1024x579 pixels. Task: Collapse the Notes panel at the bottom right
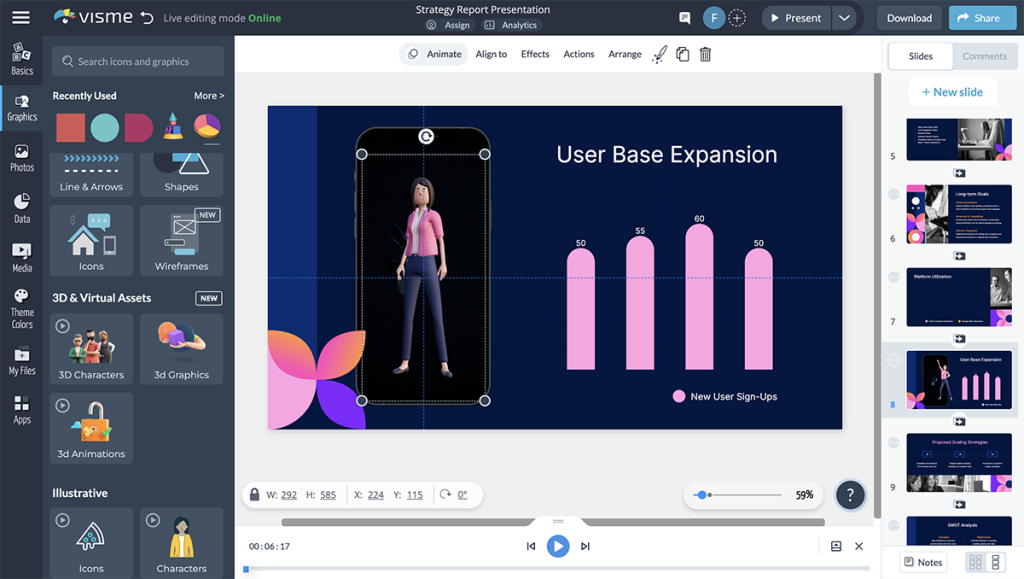pyautogui.click(x=923, y=562)
